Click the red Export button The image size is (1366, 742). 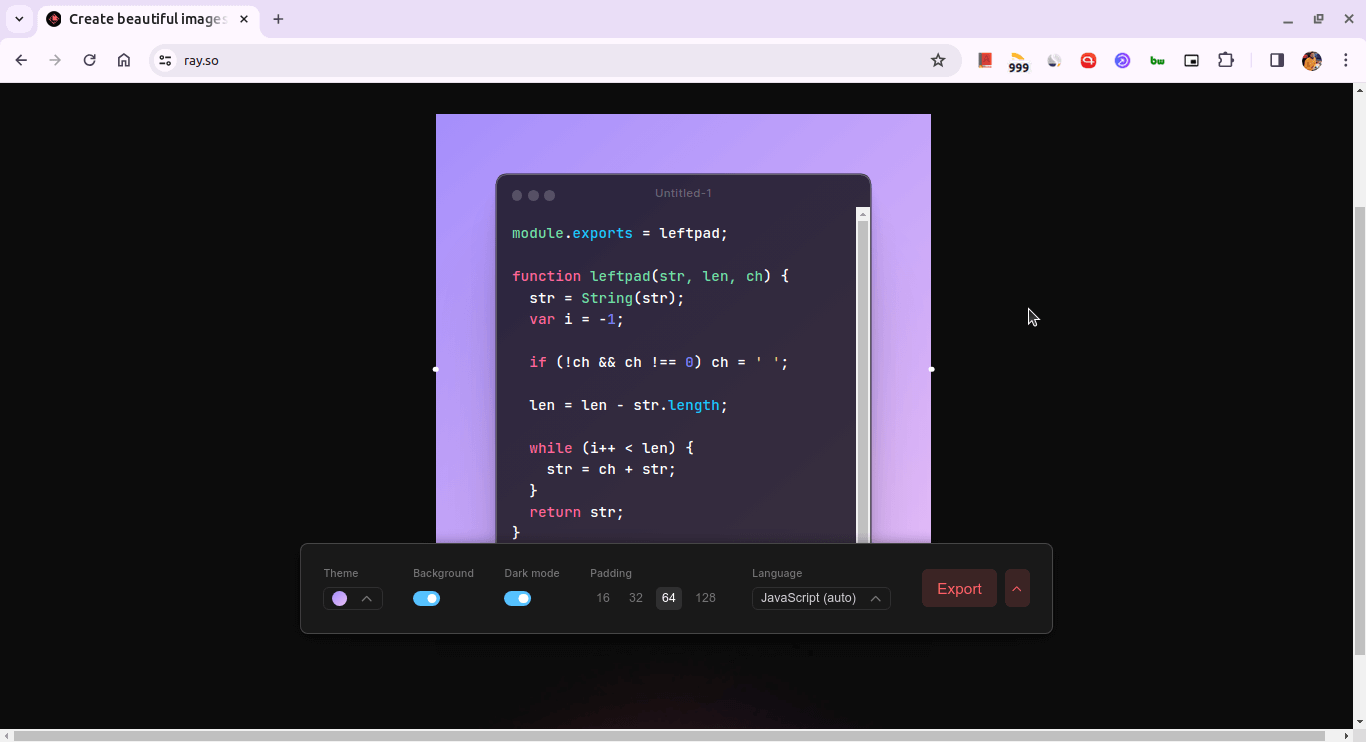coord(959,588)
